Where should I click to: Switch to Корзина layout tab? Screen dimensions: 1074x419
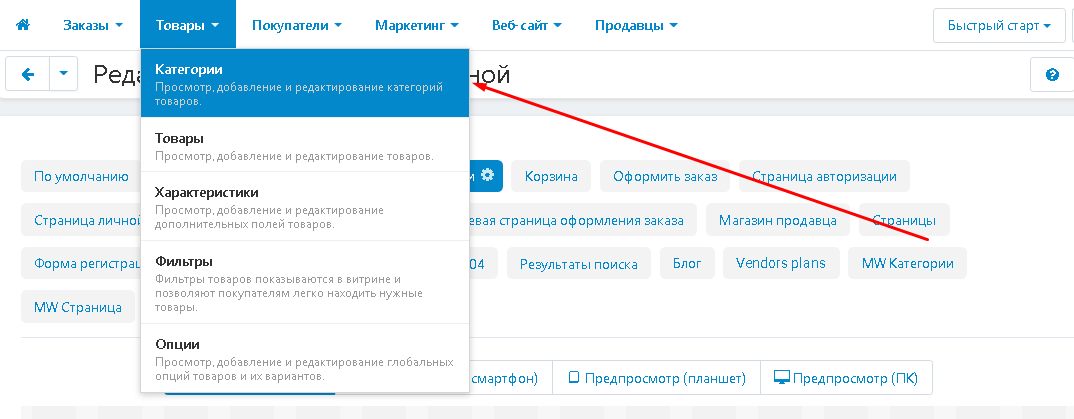(551, 176)
